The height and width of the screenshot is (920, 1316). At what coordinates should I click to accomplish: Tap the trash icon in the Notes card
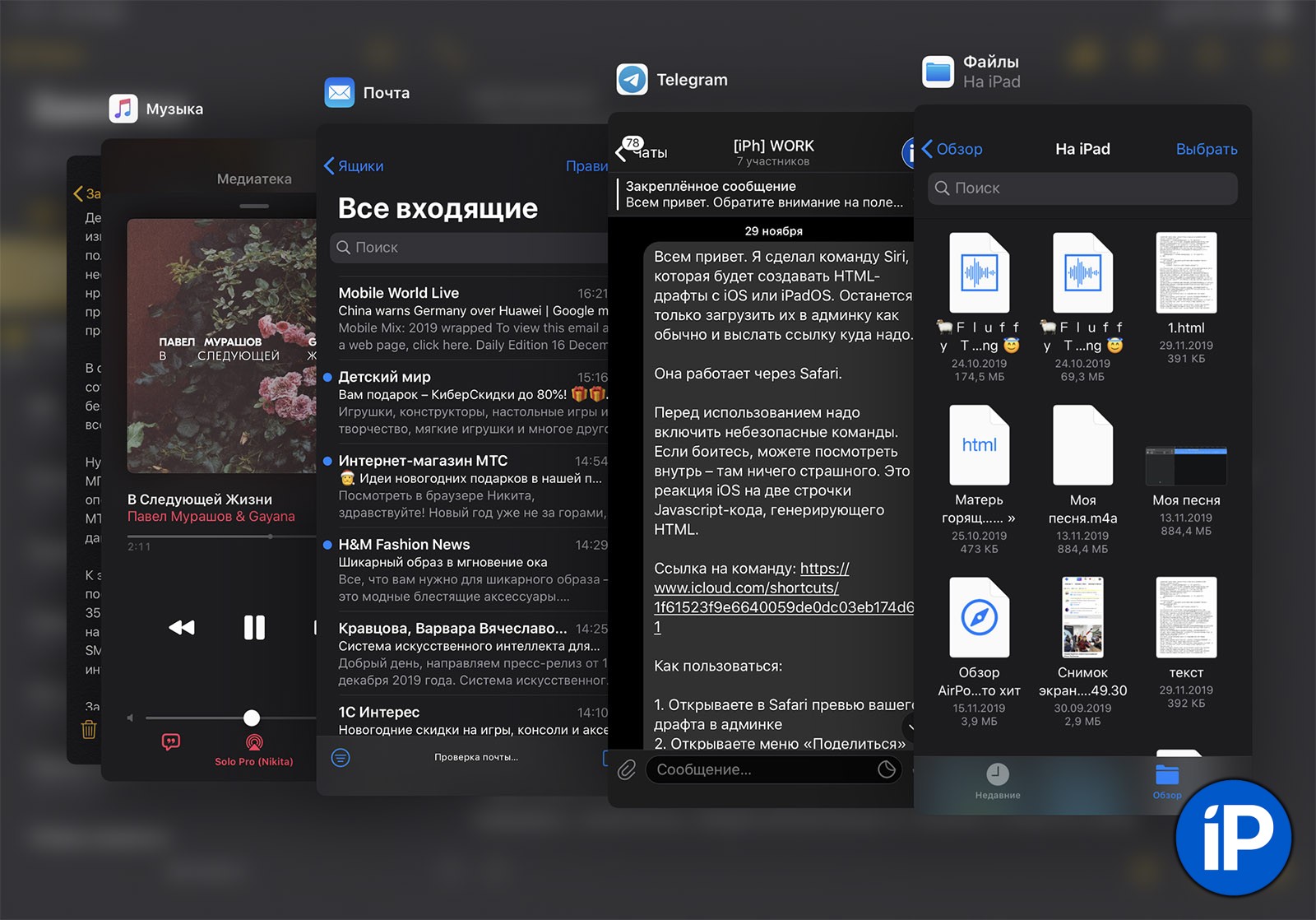click(89, 729)
